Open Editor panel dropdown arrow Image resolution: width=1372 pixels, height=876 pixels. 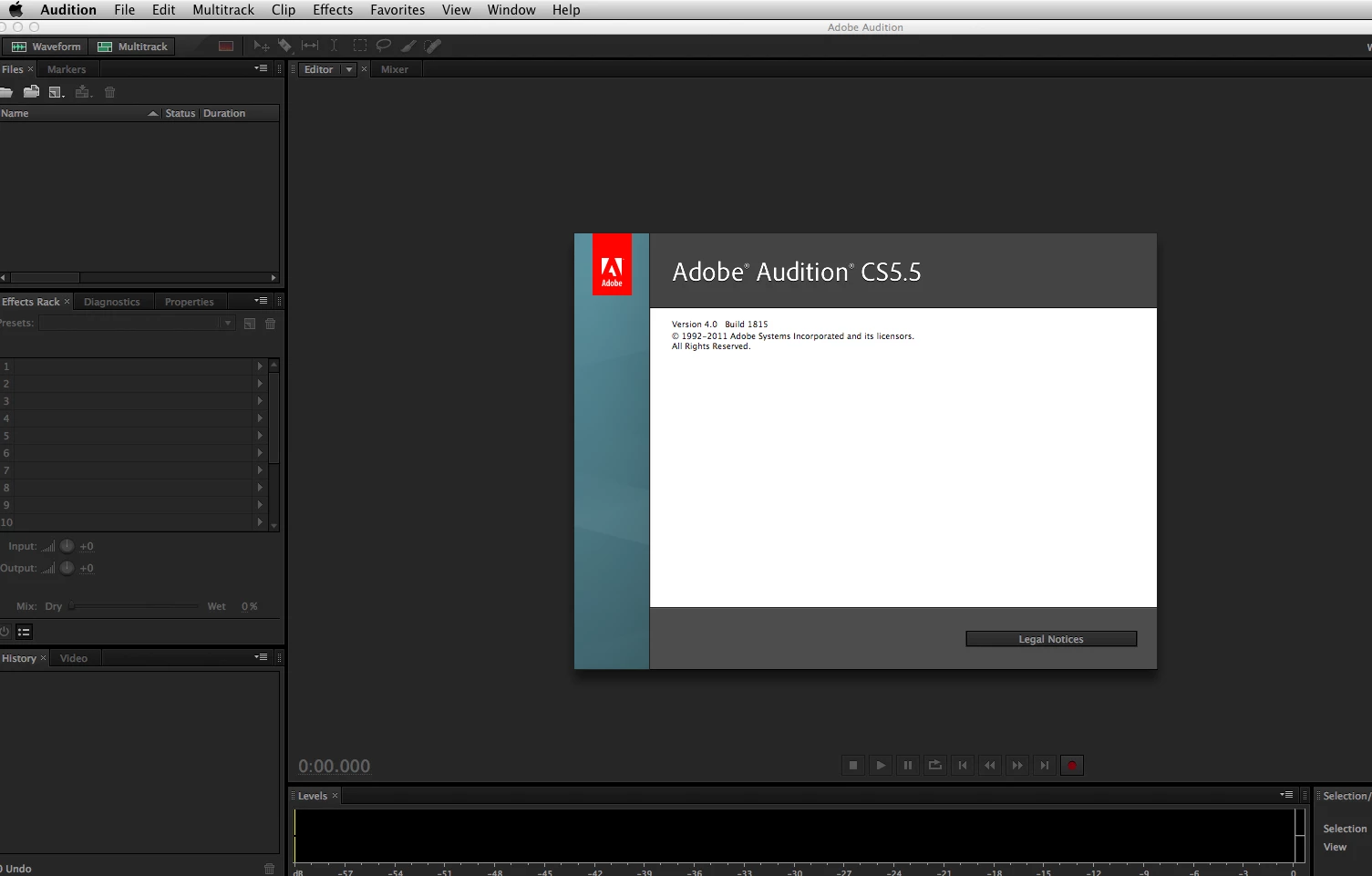click(348, 69)
